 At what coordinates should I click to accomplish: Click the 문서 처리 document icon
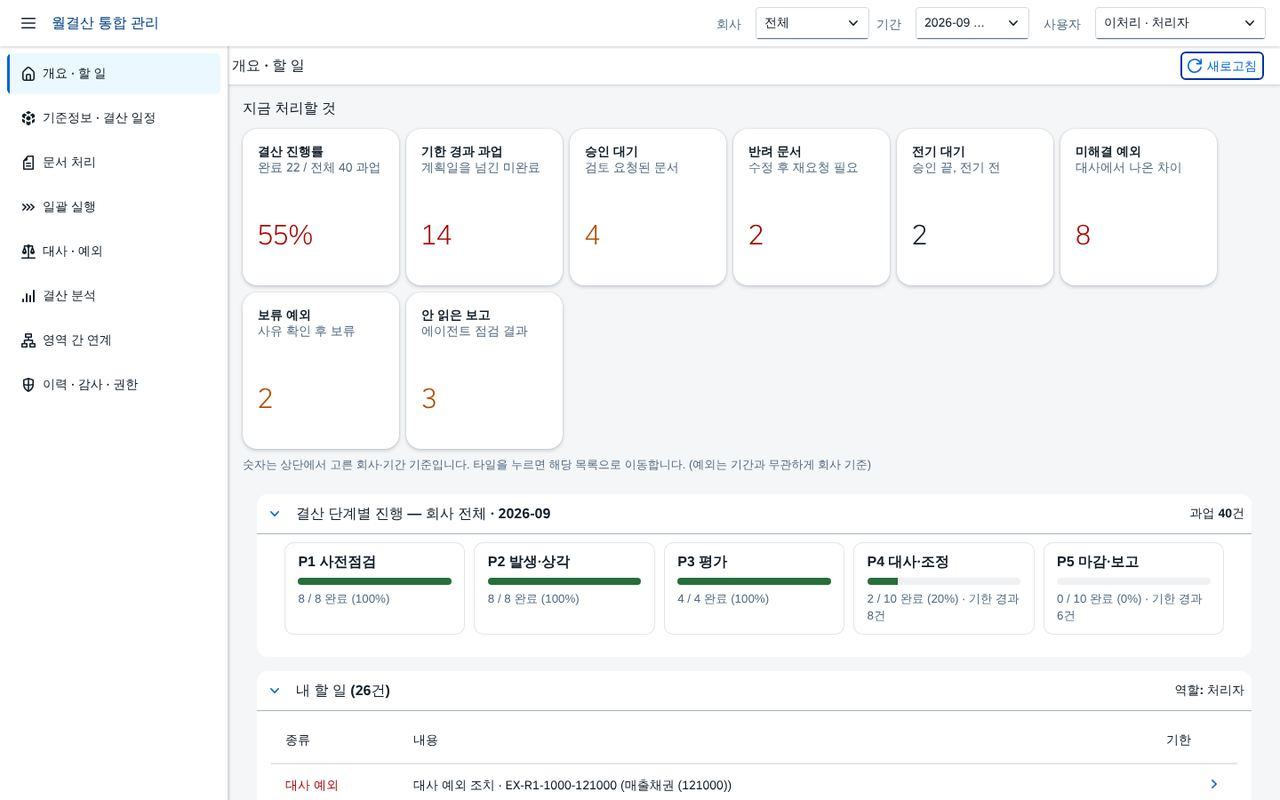pos(28,162)
